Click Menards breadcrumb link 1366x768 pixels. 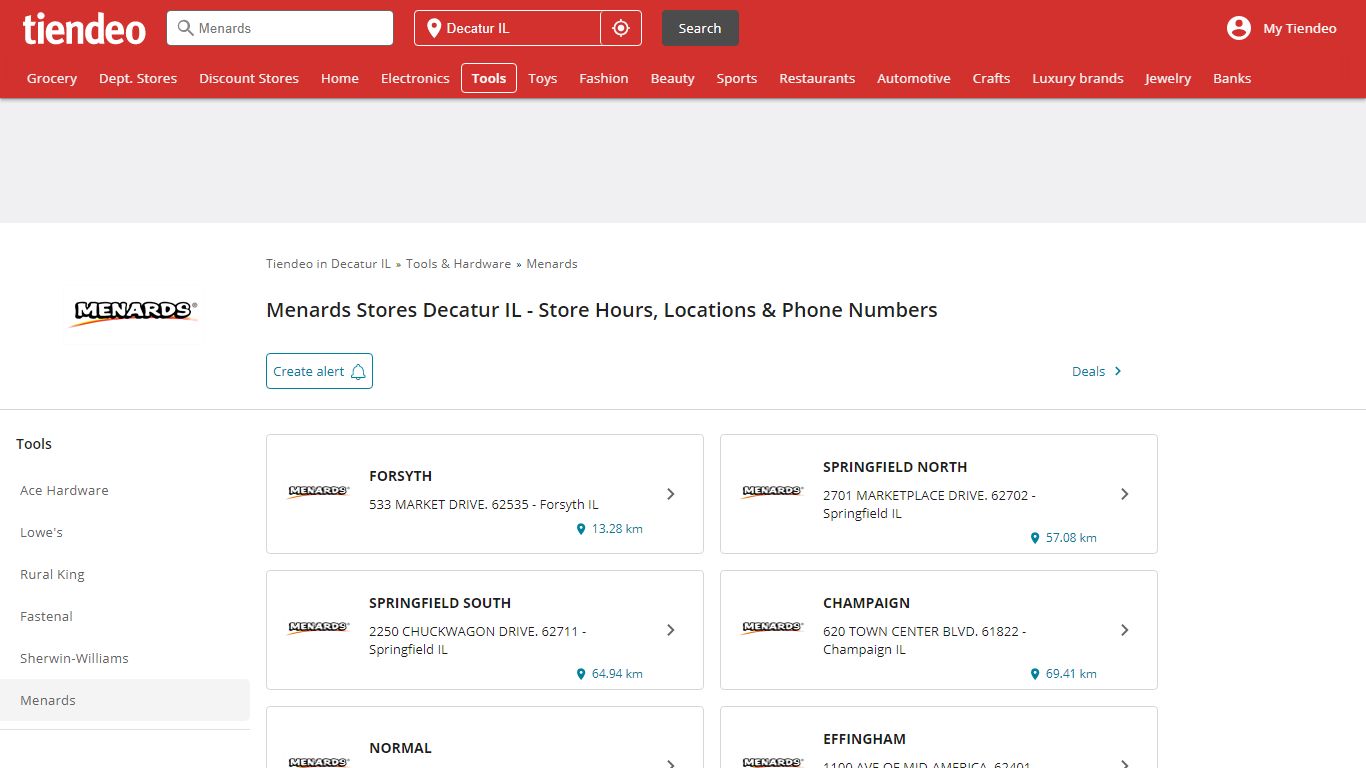[x=552, y=264]
